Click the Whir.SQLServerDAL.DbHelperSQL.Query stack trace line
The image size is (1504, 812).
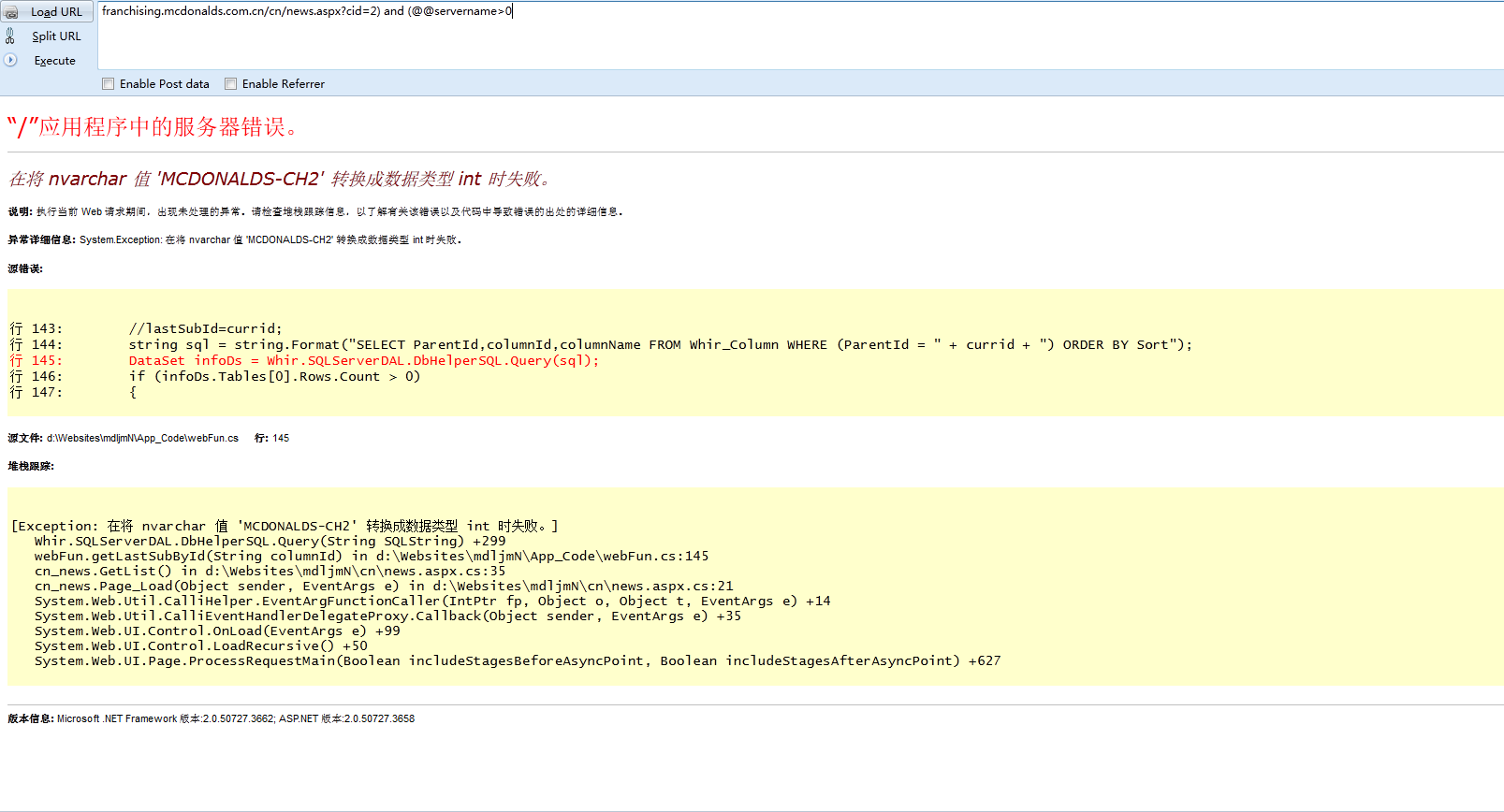(270, 541)
